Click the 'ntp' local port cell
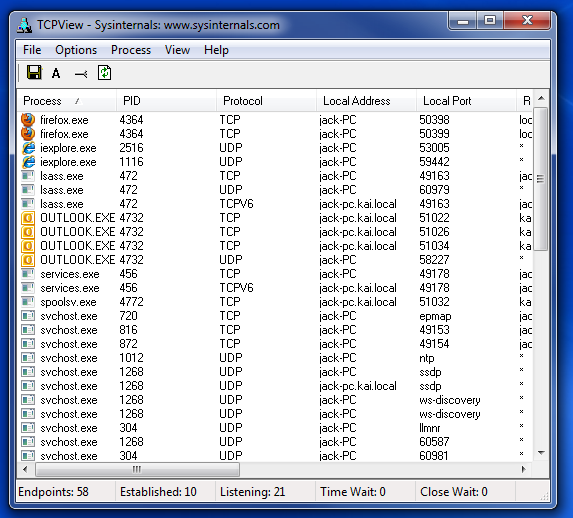 (426, 358)
